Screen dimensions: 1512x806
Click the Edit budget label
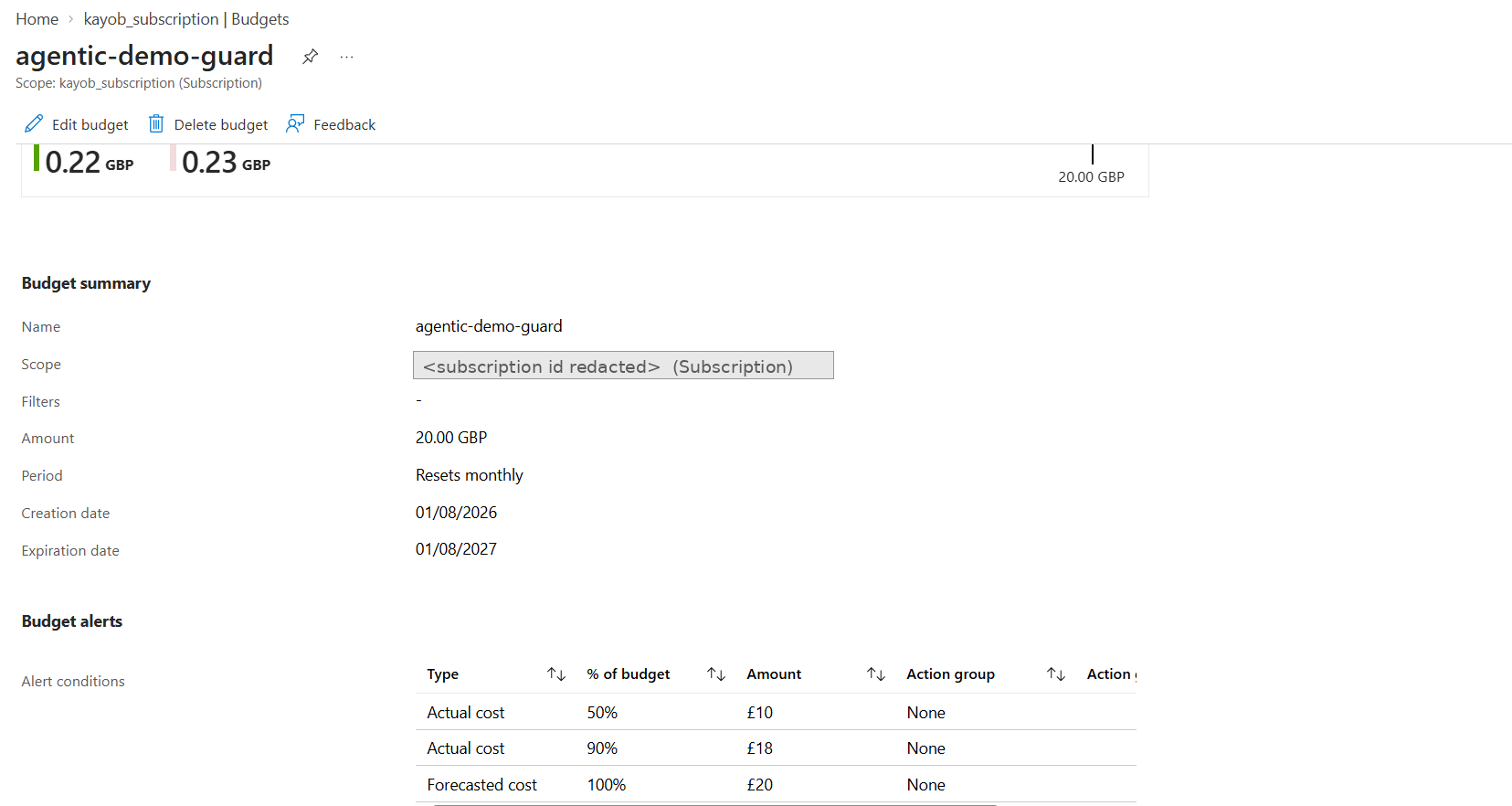click(90, 124)
